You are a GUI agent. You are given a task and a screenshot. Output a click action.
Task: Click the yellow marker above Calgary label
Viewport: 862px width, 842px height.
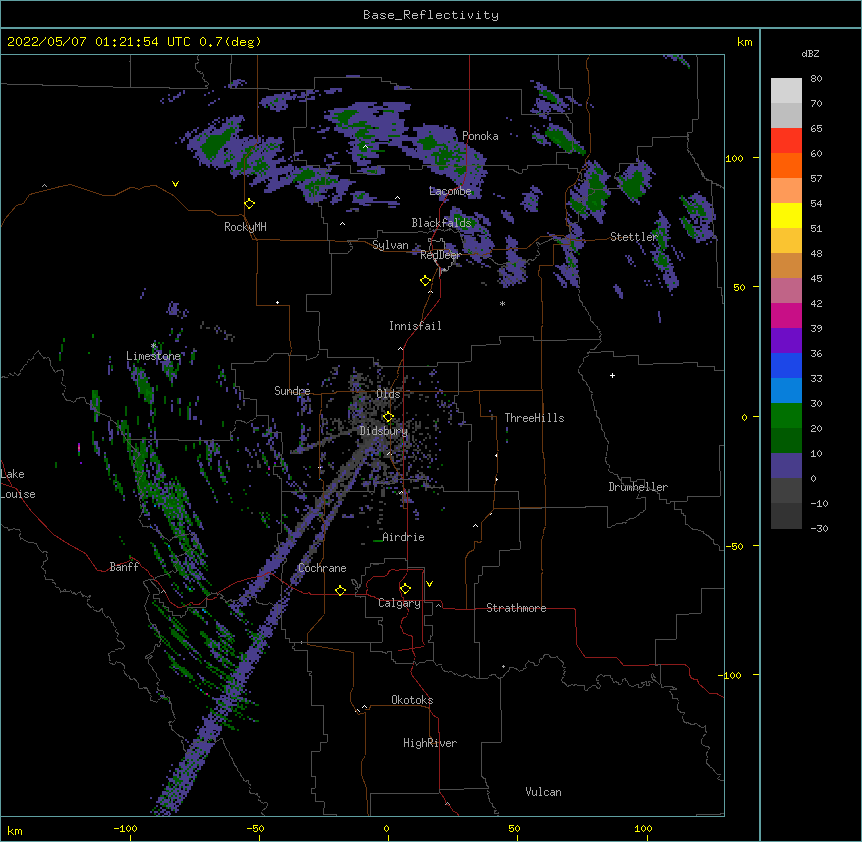405,589
